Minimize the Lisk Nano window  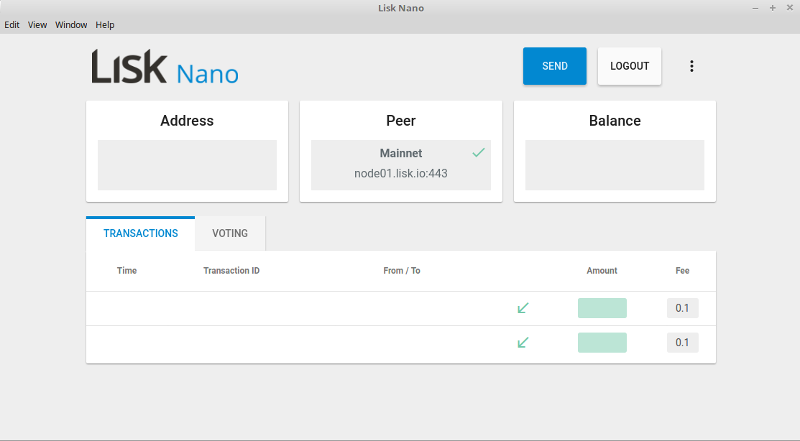point(755,8)
